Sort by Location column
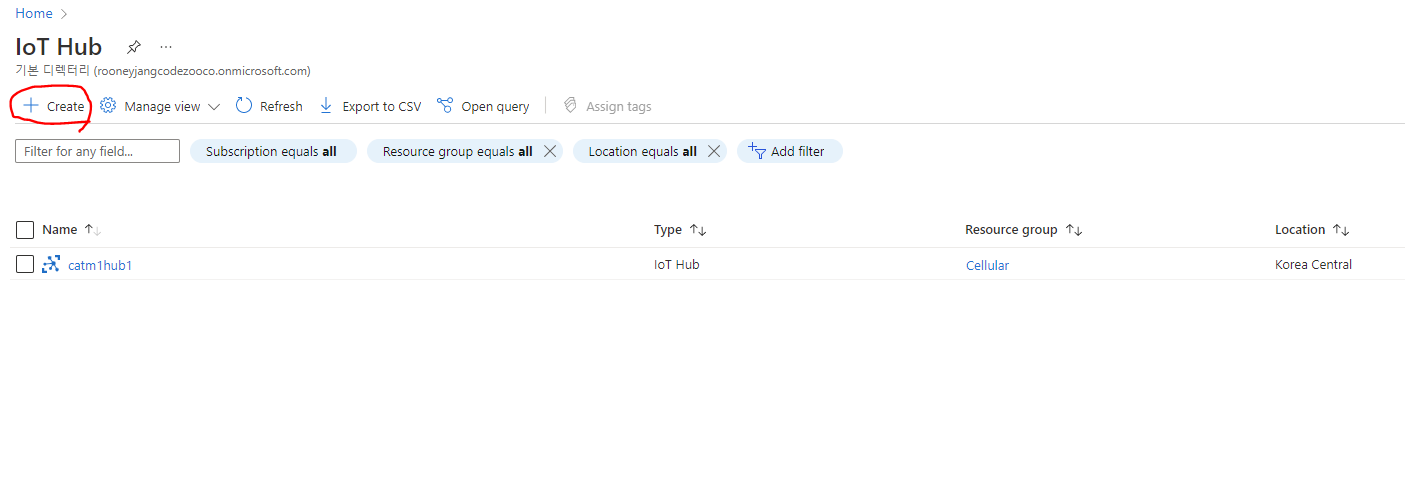The height and width of the screenshot is (481, 1405). click(1312, 230)
